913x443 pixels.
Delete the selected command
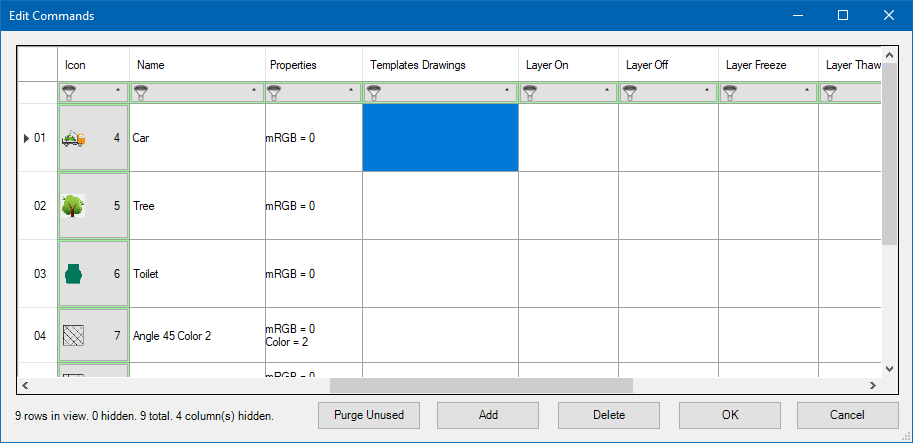[609, 415]
